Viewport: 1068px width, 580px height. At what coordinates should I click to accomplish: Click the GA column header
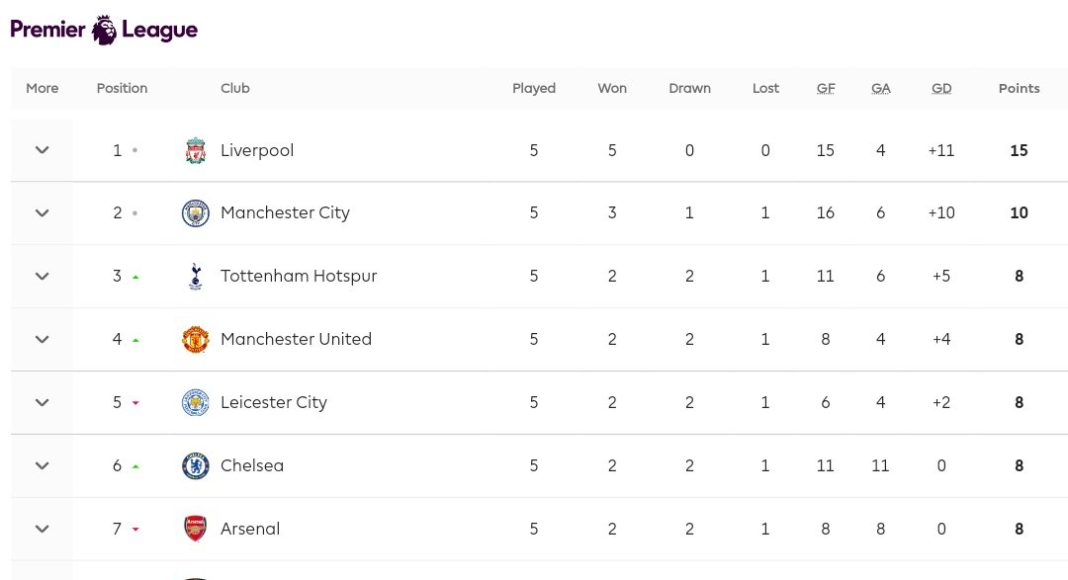(x=880, y=88)
